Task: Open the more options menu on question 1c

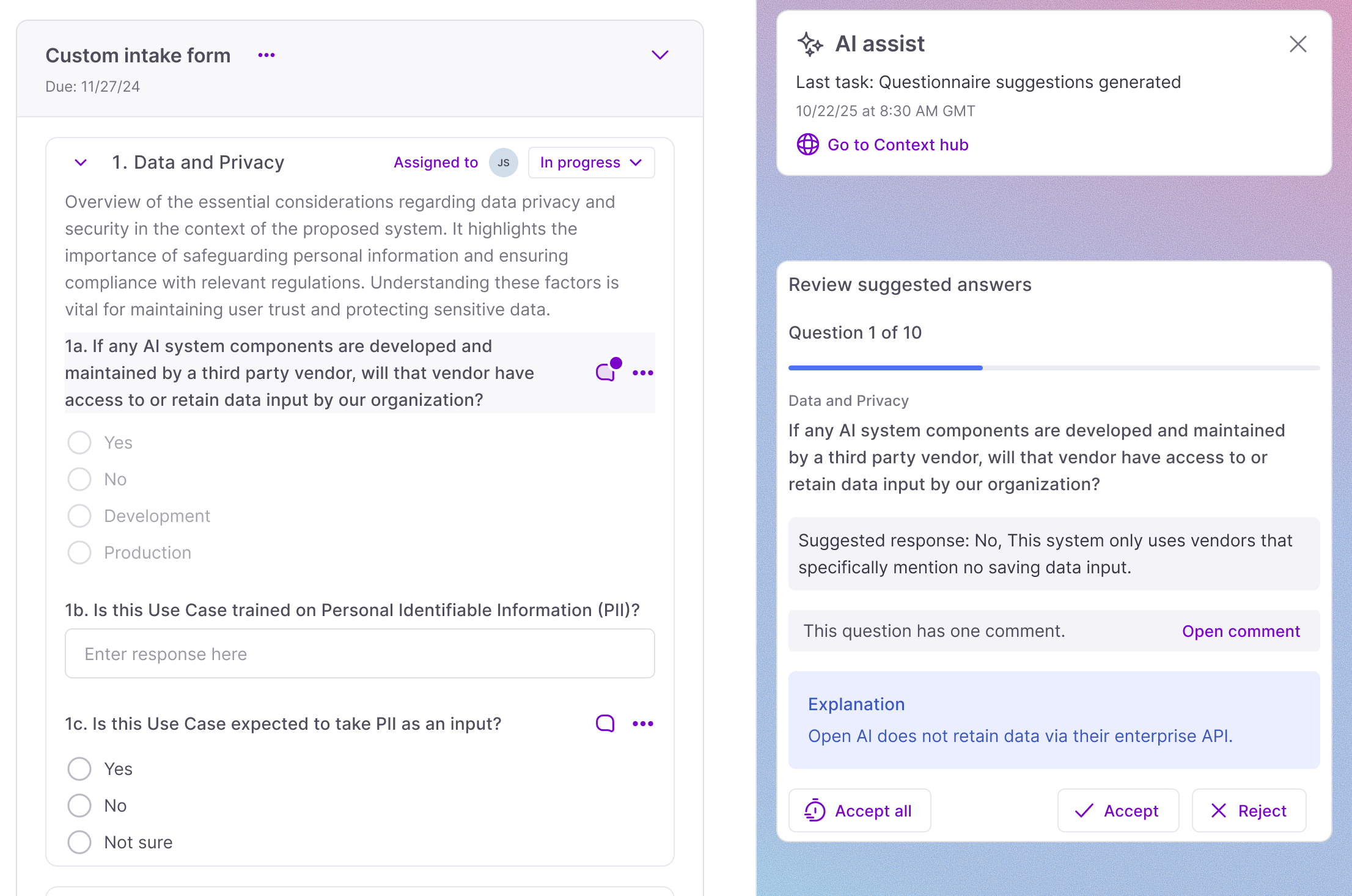Action: [643, 724]
